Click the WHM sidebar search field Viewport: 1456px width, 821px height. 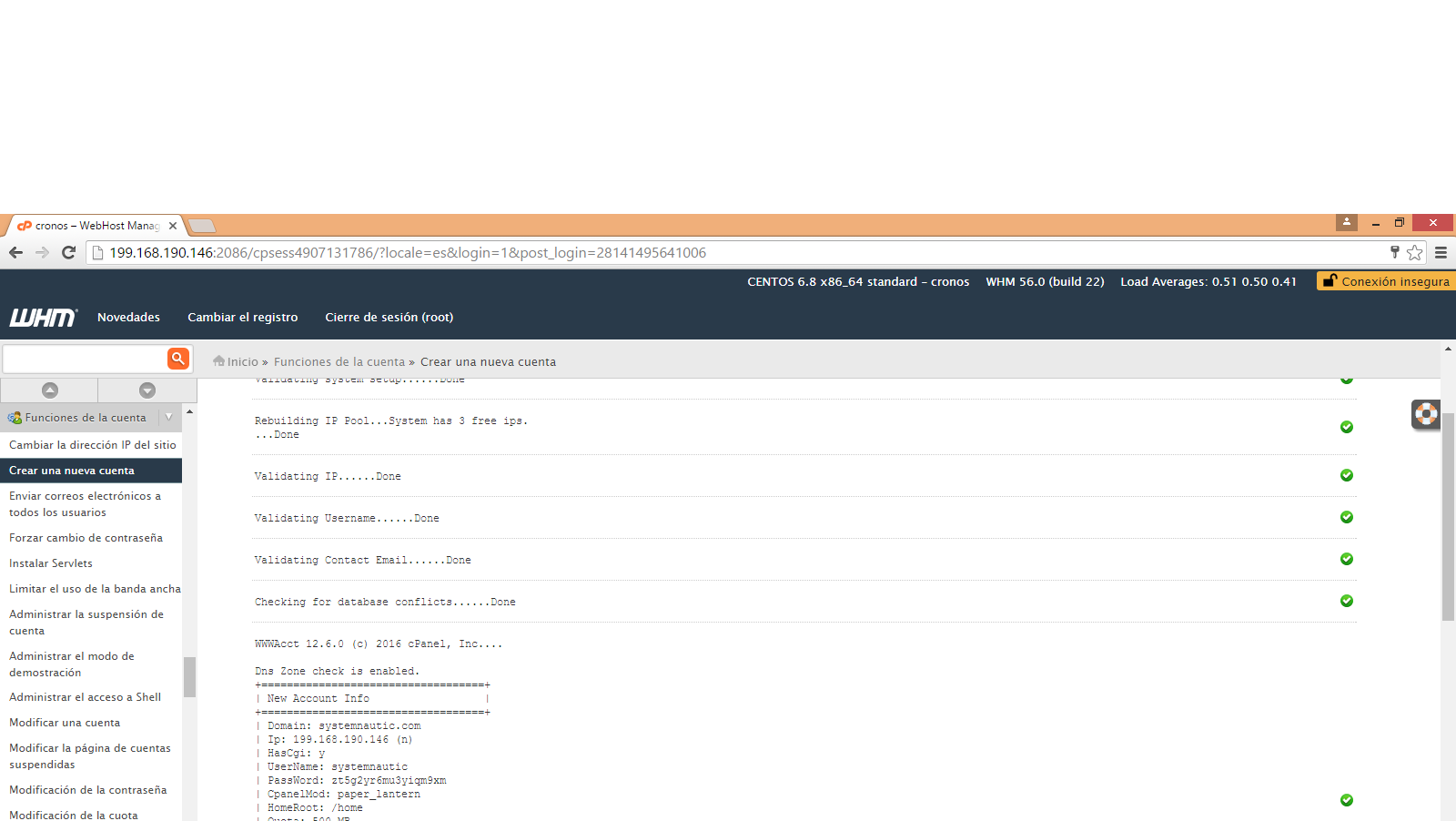tap(85, 359)
